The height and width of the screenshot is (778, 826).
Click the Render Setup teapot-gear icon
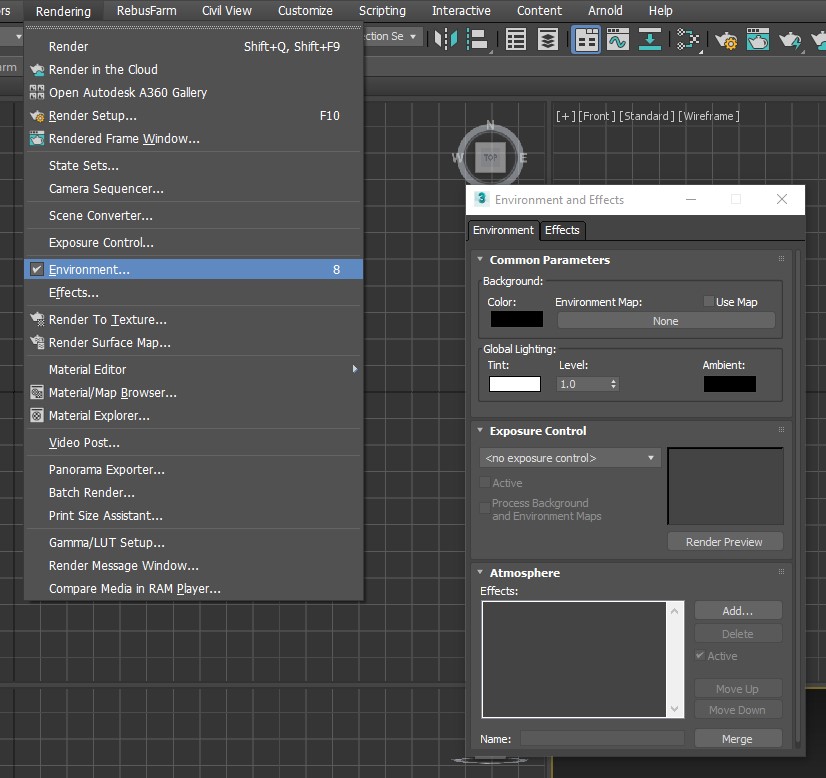(x=726, y=39)
